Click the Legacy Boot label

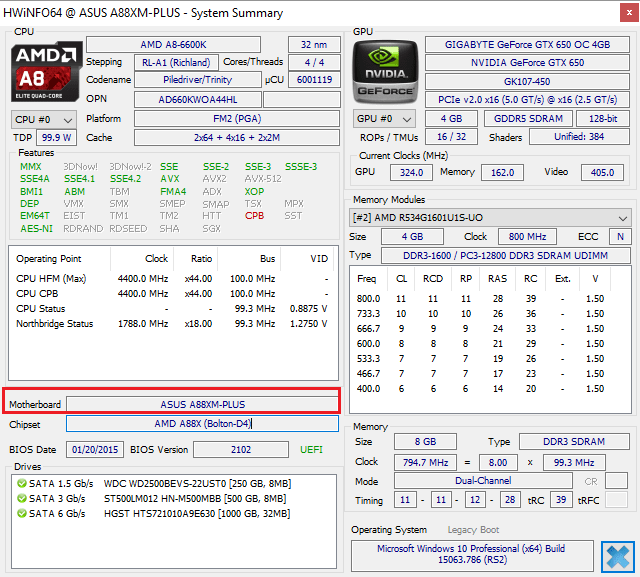coord(473,530)
